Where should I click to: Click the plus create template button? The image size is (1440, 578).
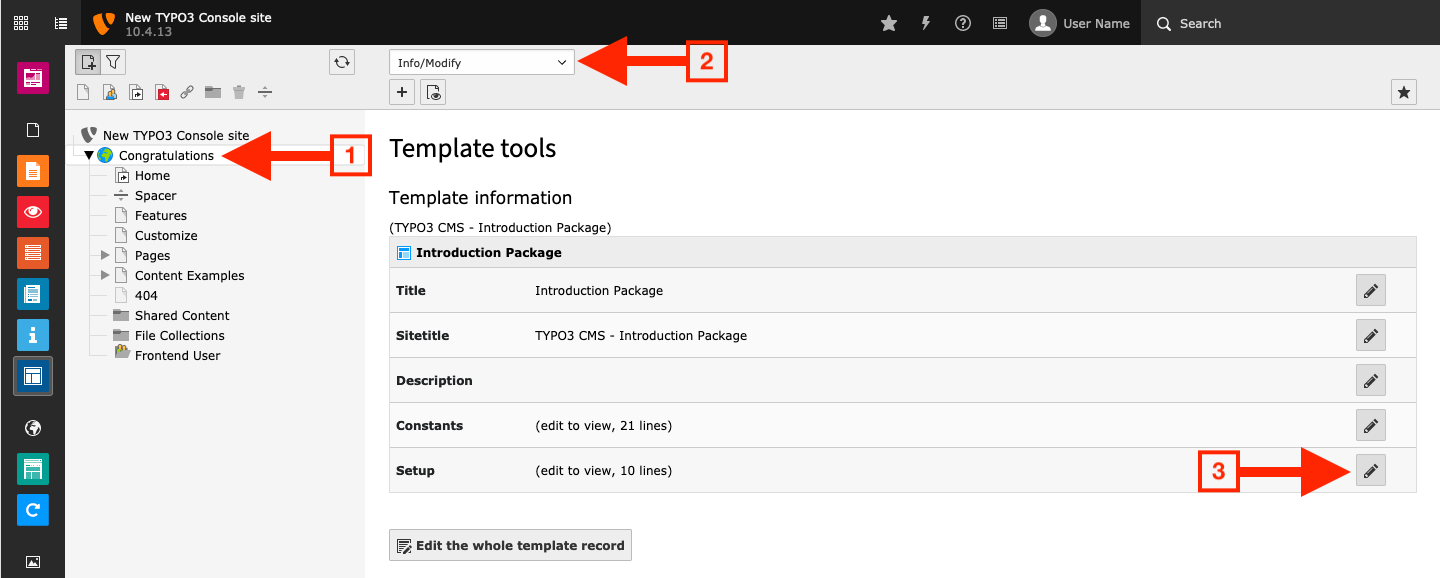pyautogui.click(x=402, y=92)
